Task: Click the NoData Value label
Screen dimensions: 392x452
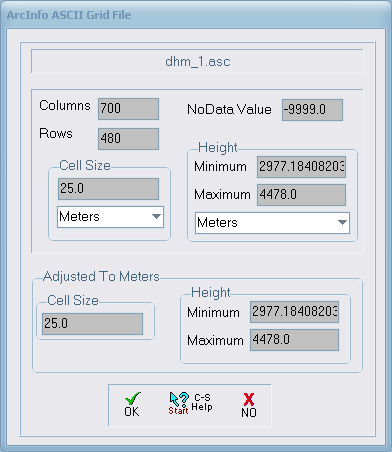Action: pyautogui.click(x=229, y=109)
